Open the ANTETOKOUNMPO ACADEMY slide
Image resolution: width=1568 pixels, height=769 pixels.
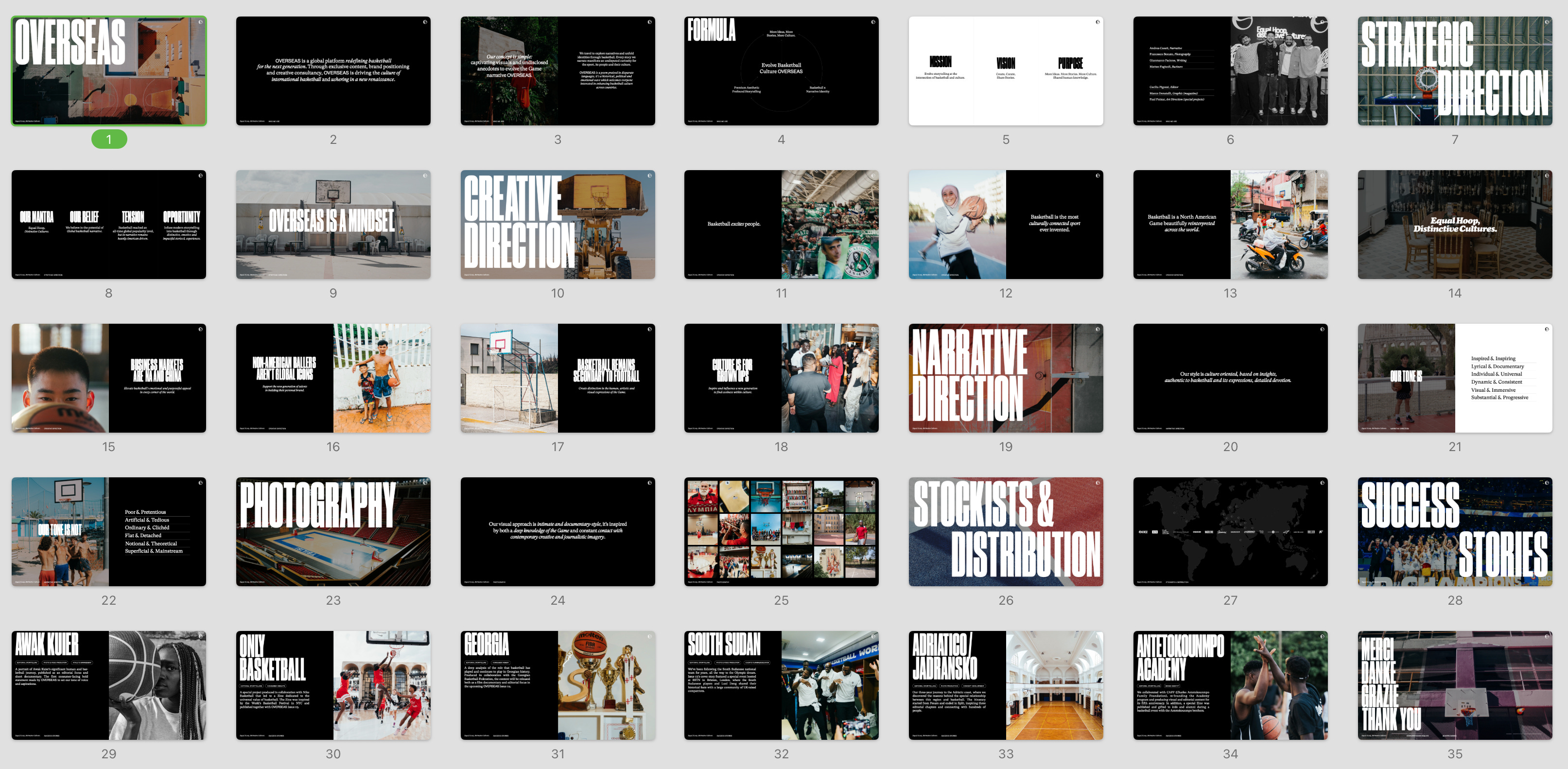(1230, 685)
